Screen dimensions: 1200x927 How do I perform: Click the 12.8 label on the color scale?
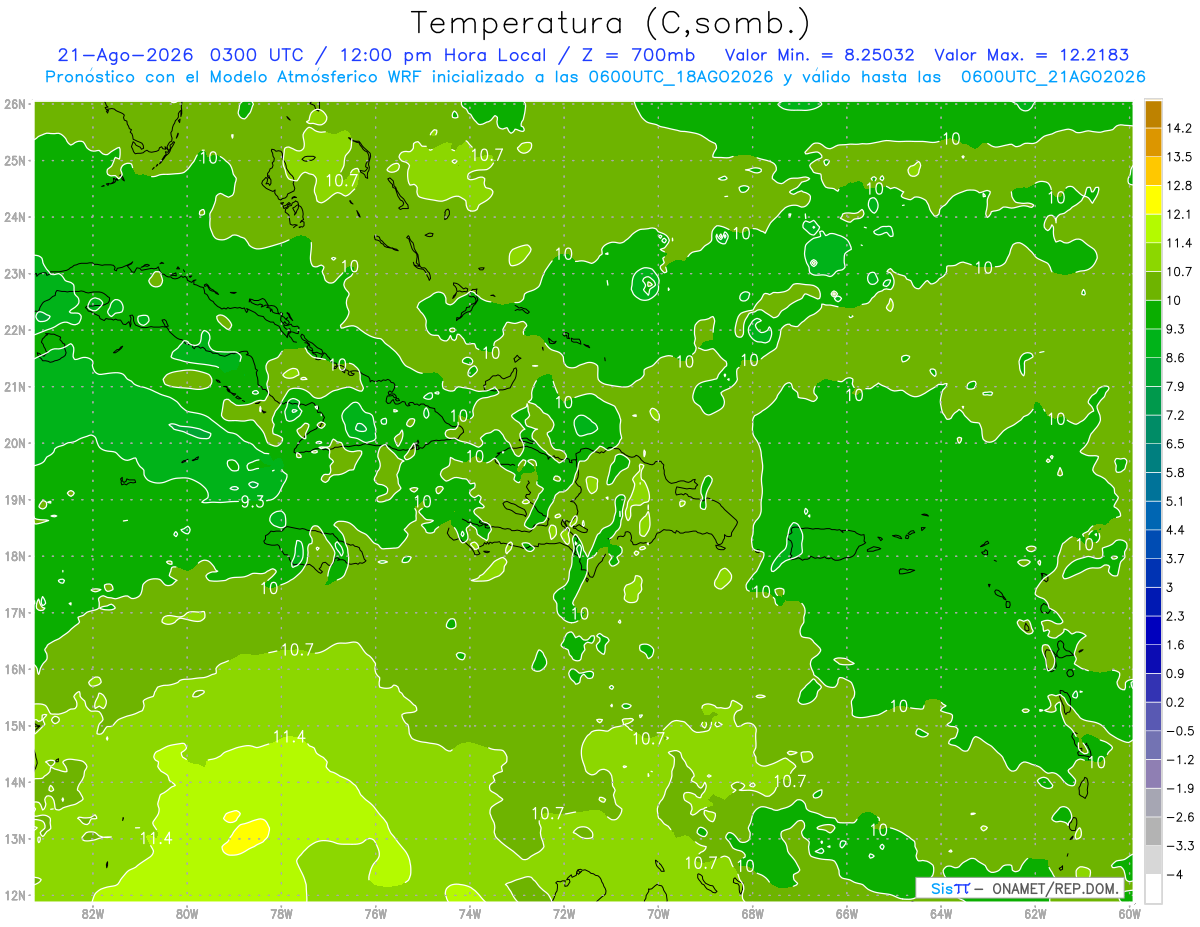[x=1181, y=186]
